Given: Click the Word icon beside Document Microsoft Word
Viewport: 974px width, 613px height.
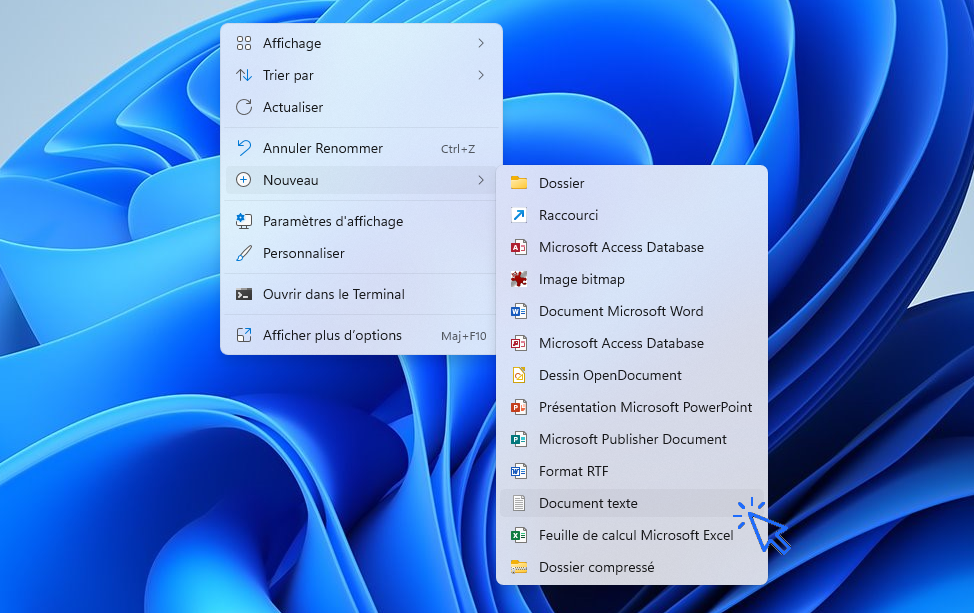Looking at the screenshot, I should point(519,311).
